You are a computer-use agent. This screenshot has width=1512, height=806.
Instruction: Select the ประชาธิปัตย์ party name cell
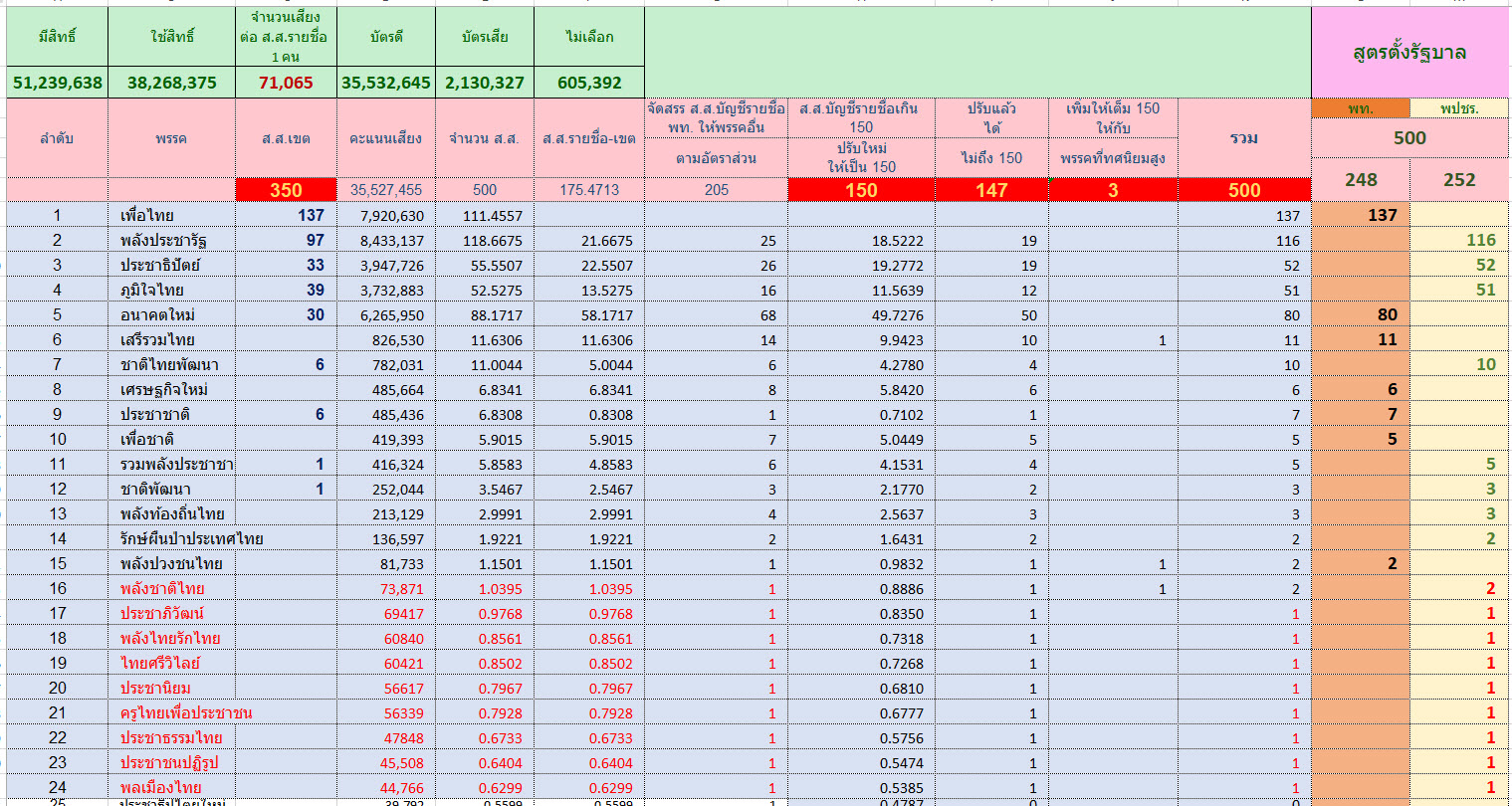click(171, 265)
